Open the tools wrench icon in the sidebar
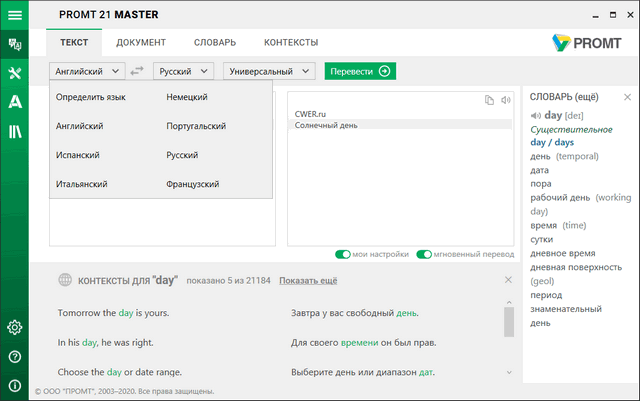The image size is (640, 401). tap(15, 73)
